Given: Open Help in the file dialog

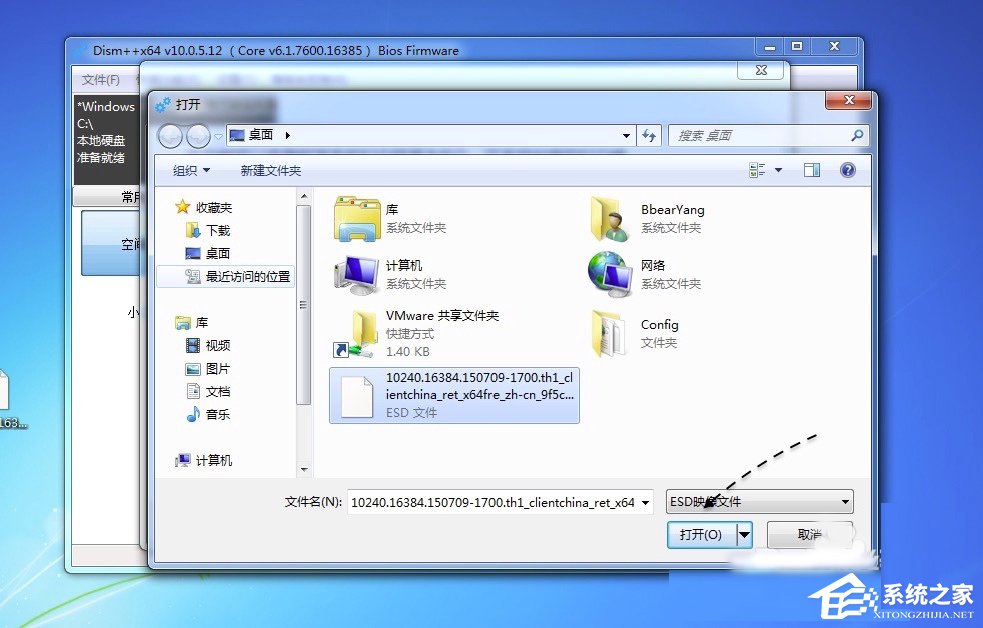Looking at the screenshot, I should pyautogui.click(x=847, y=169).
